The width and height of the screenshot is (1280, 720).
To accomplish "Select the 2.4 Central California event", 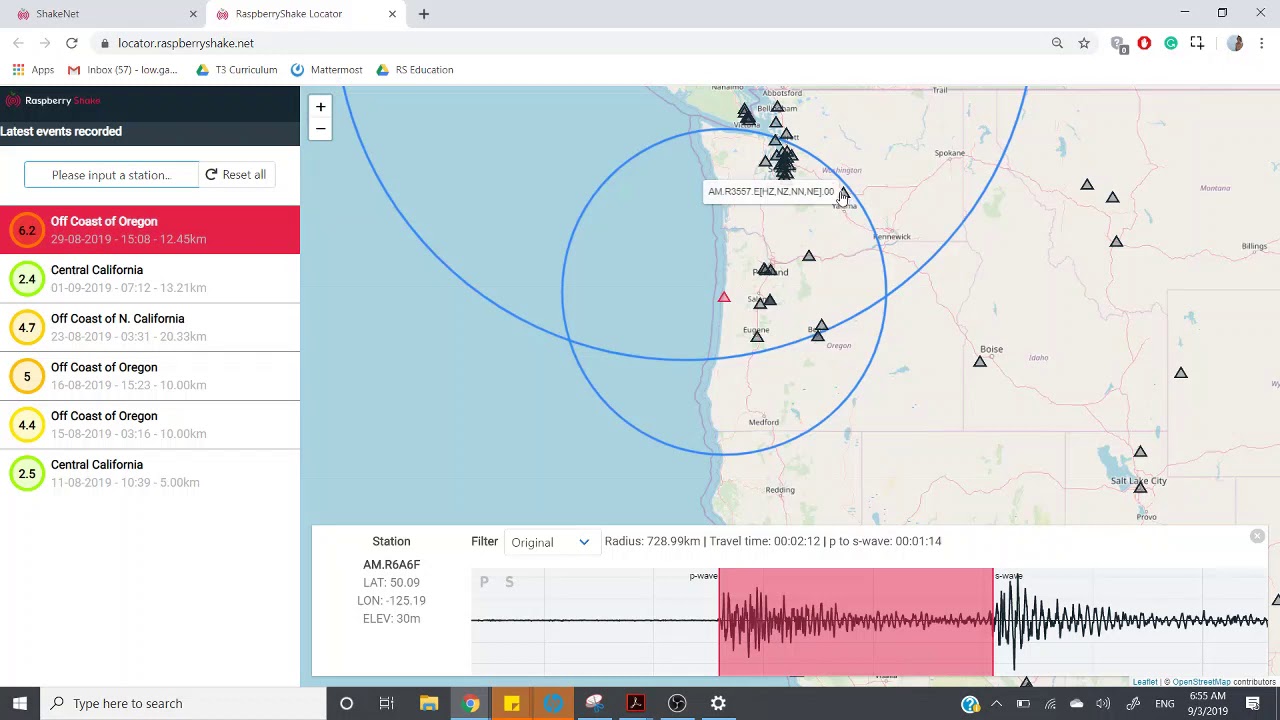I will (150, 279).
